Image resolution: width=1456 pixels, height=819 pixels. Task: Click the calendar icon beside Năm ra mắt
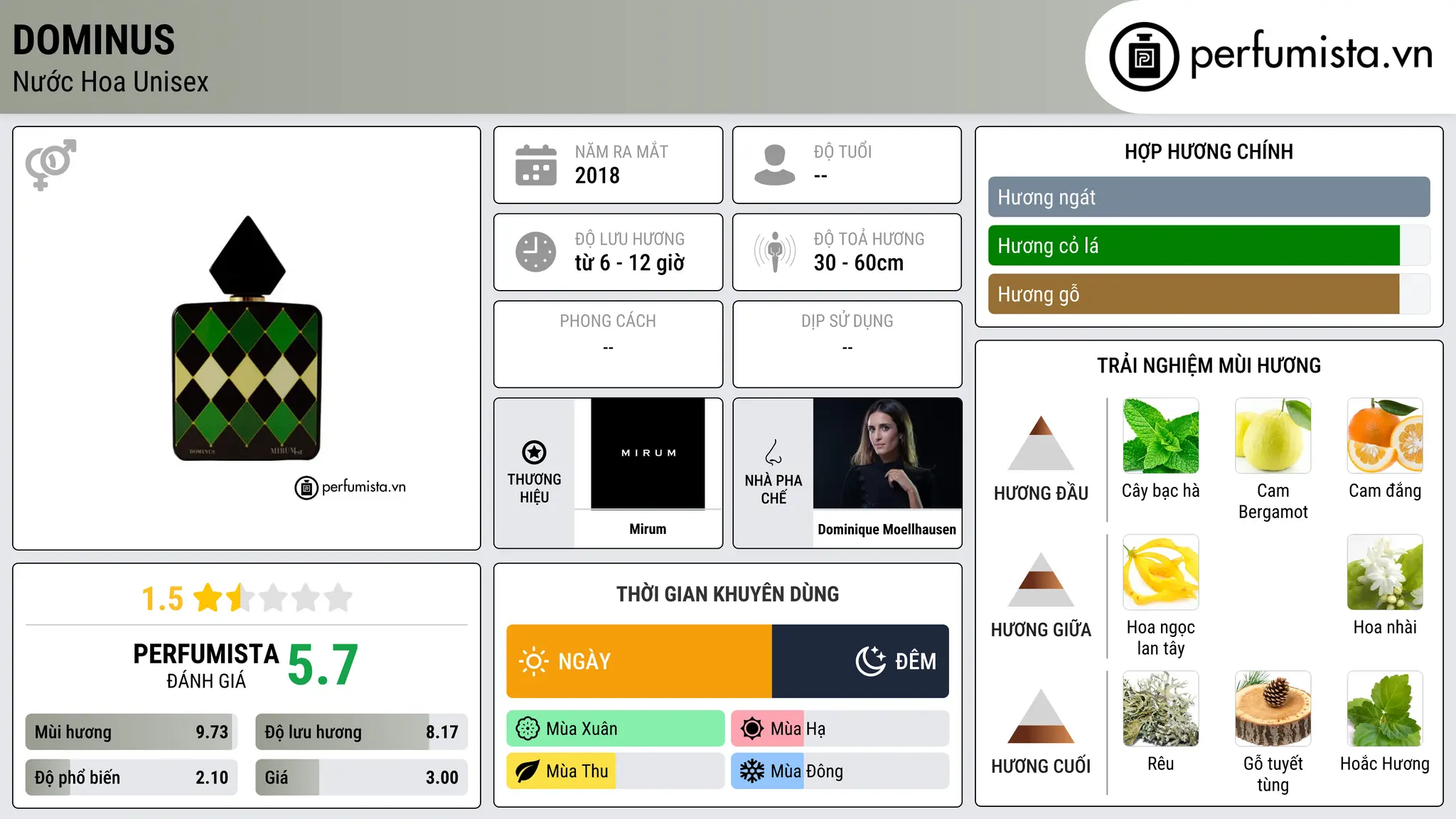[536, 165]
